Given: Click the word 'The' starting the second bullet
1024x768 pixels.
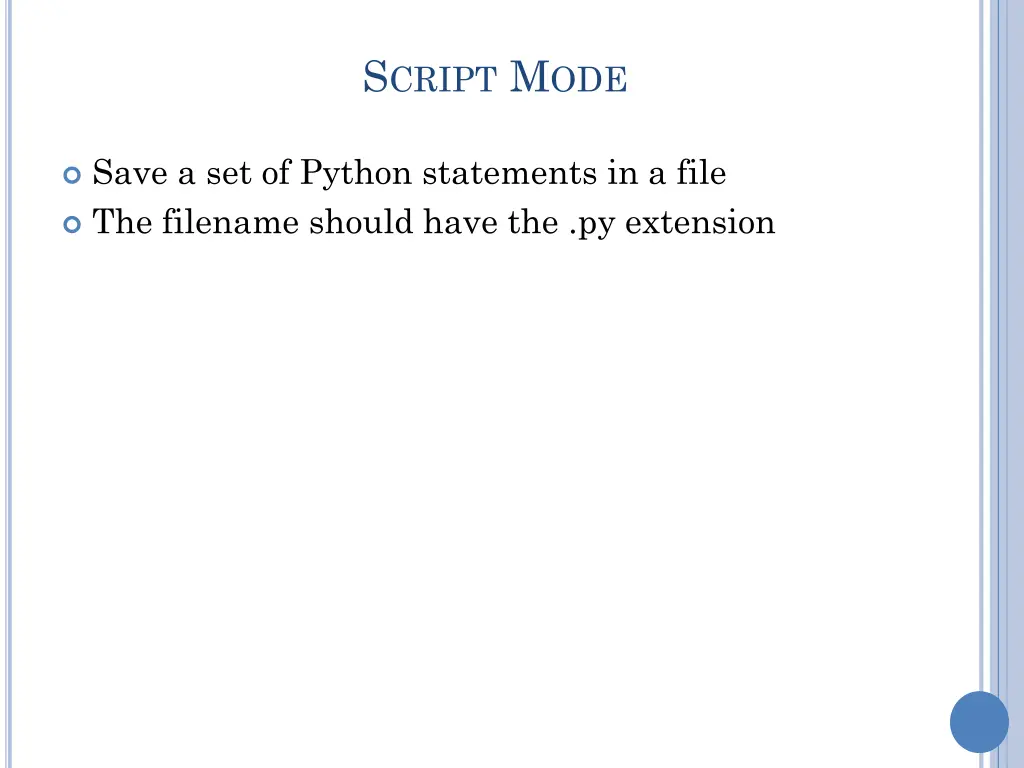Looking at the screenshot, I should [122, 221].
